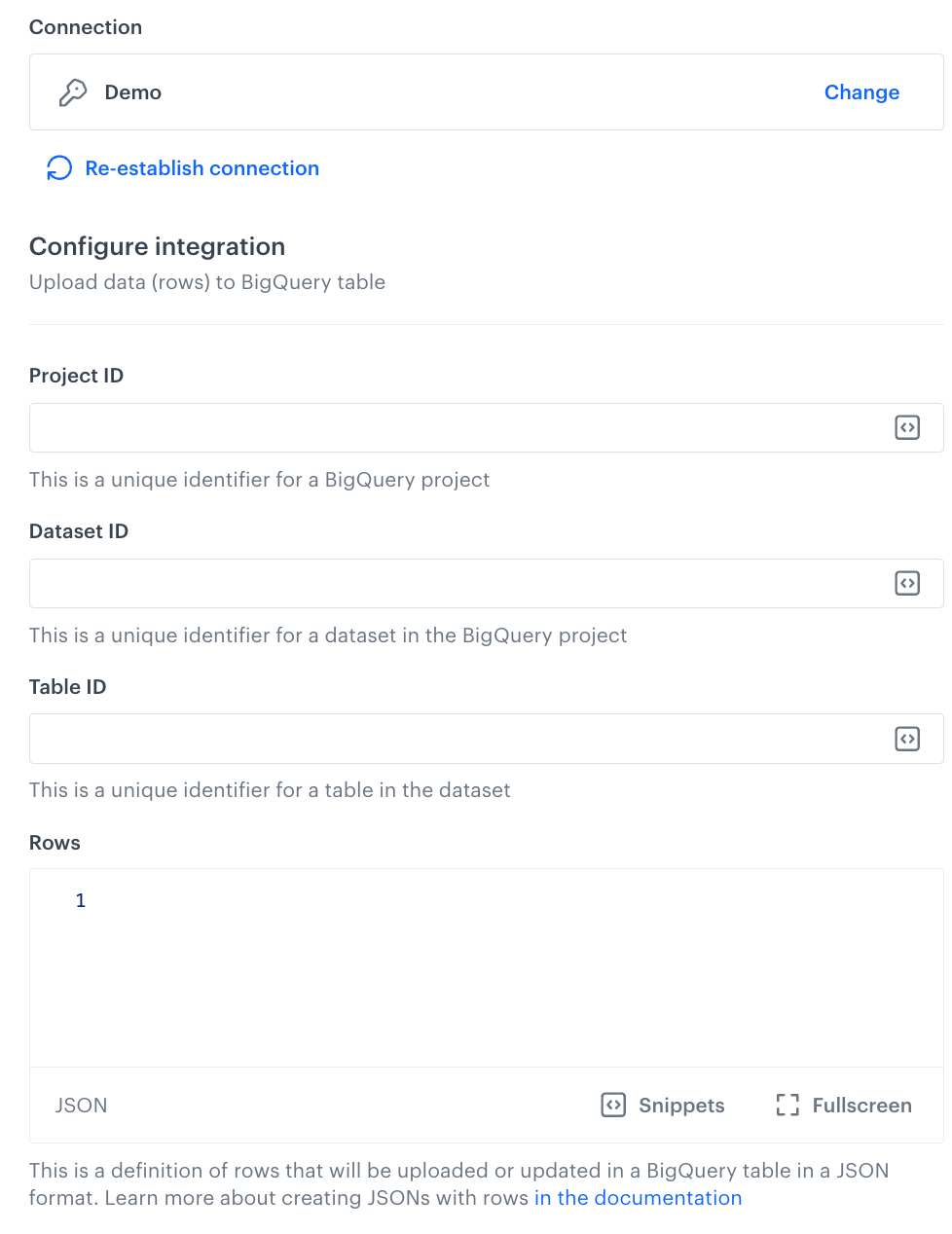This screenshot has width=952, height=1234.
Task: Open the code mapping icon in Dataset ID field
Action: click(907, 583)
